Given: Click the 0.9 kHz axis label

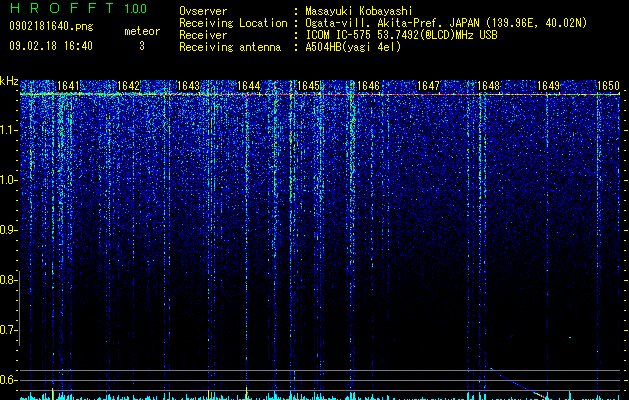Looking at the screenshot, I should pos(8,230).
